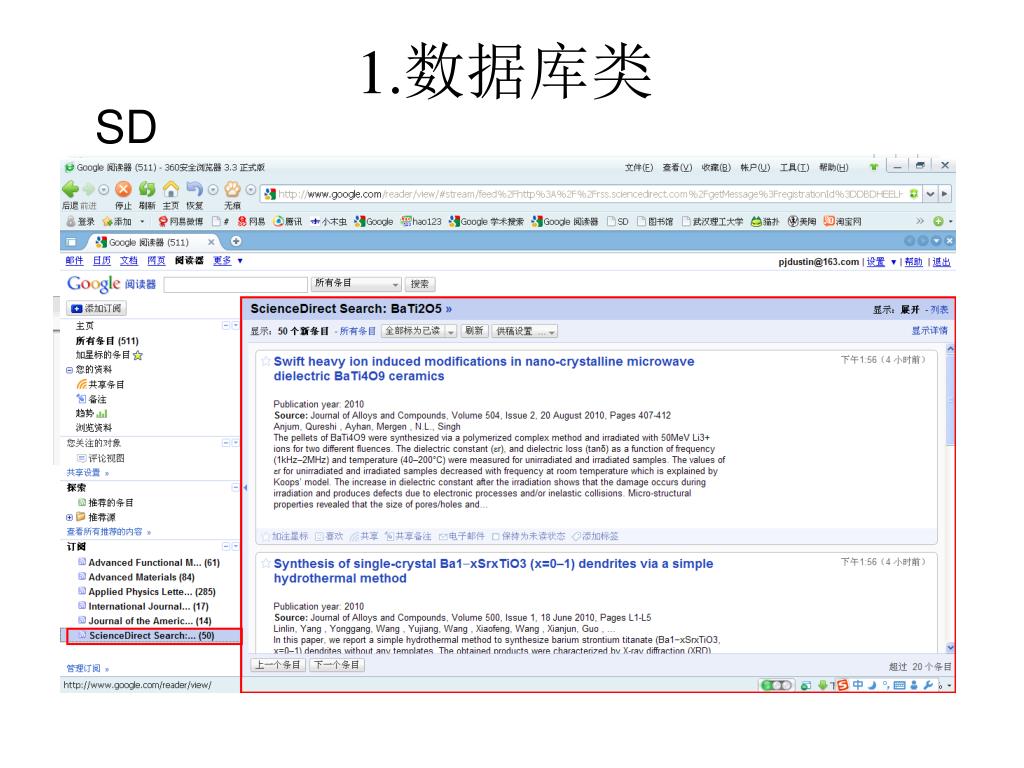Star the Synthesis of single-crystal article

pyautogui.click(x=266, y=563)
